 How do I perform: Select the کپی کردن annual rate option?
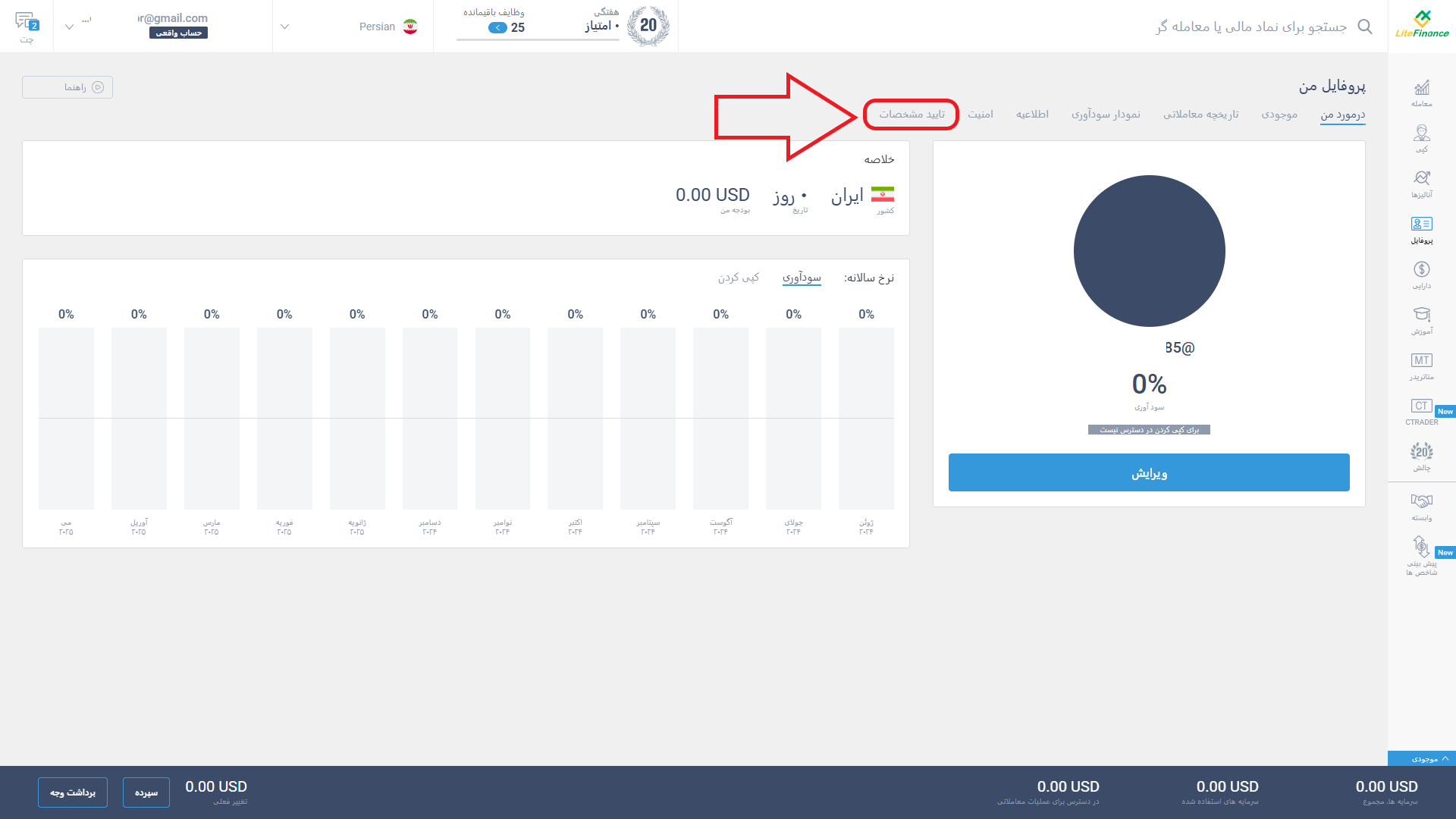[x=739, y=278]
